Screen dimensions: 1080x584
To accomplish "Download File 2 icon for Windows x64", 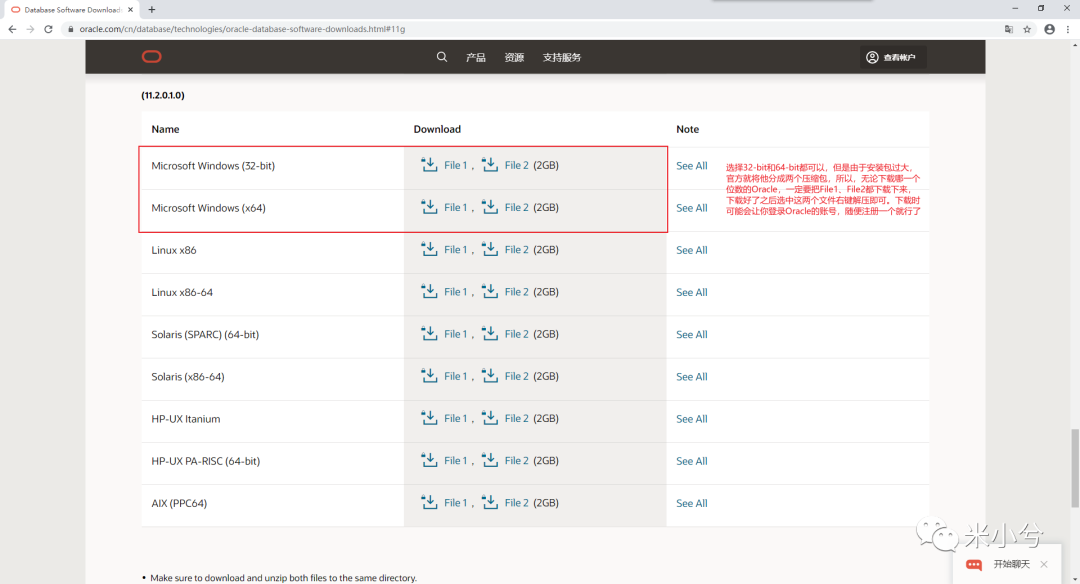I will point(490,207).
